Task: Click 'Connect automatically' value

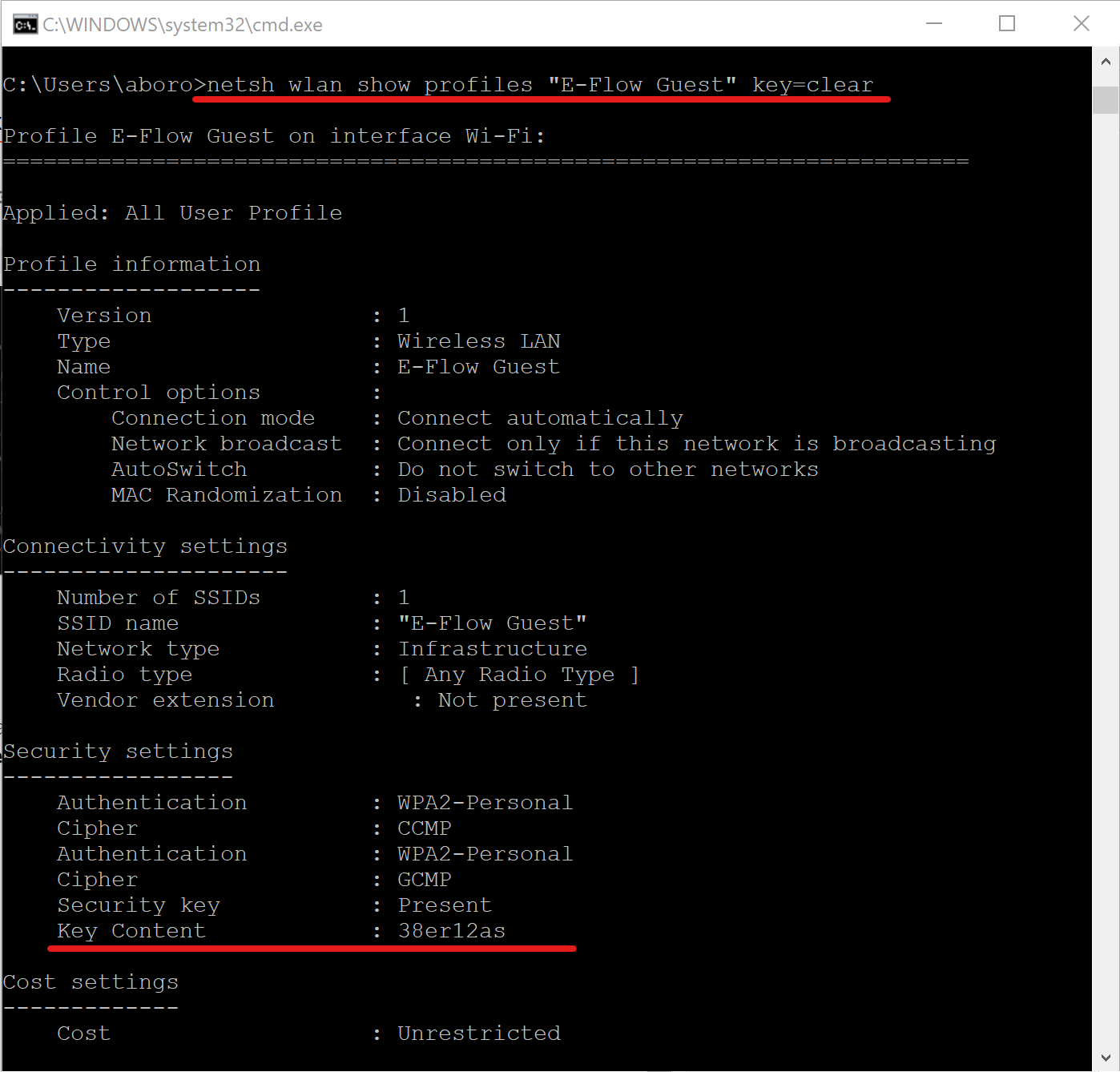Action: pos(540,418)
